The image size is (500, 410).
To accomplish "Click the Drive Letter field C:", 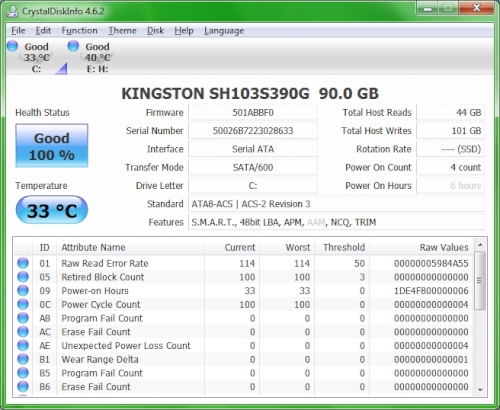I will click(x=253, y=186).
